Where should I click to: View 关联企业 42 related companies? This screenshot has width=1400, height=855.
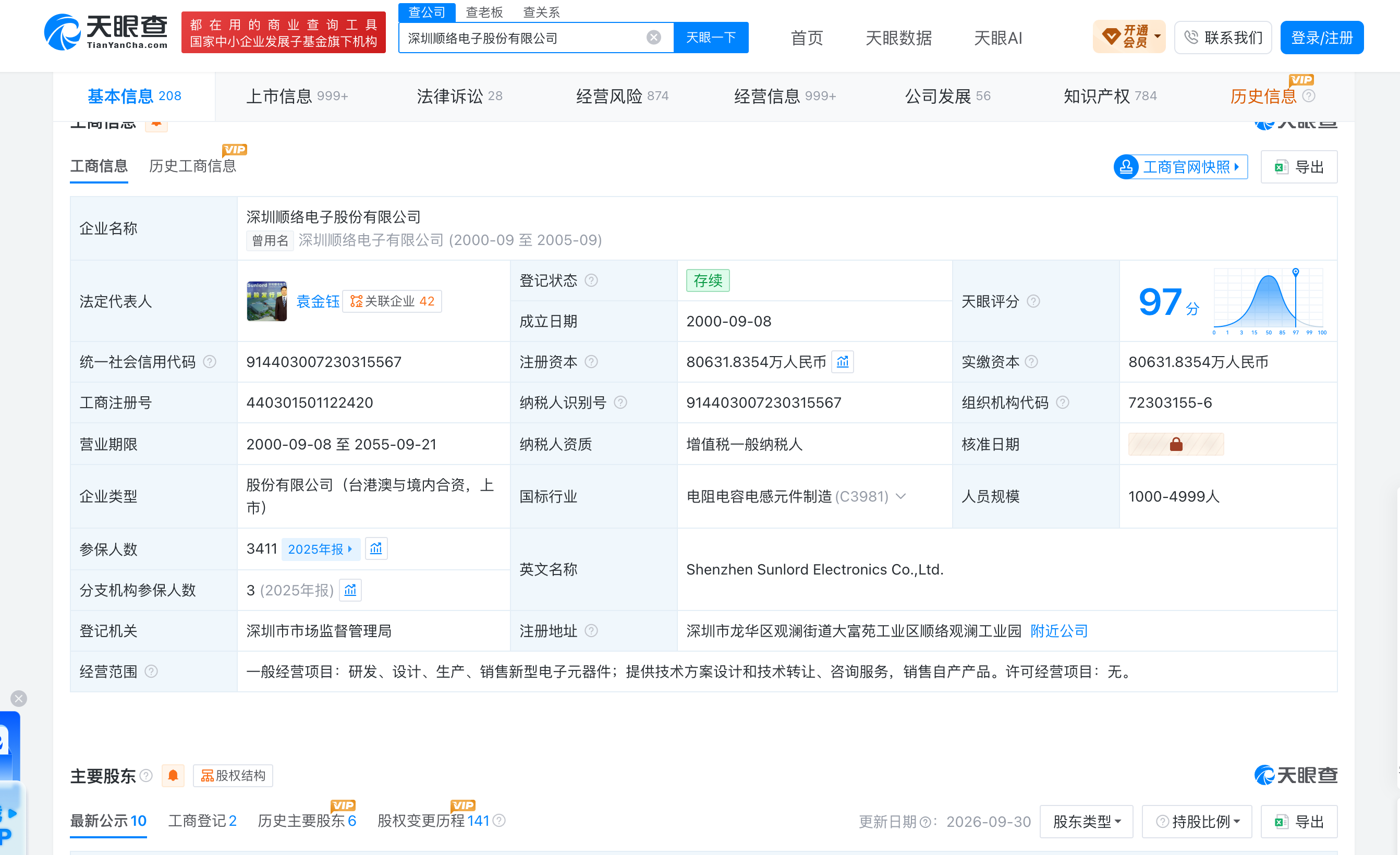pos(392,301)
